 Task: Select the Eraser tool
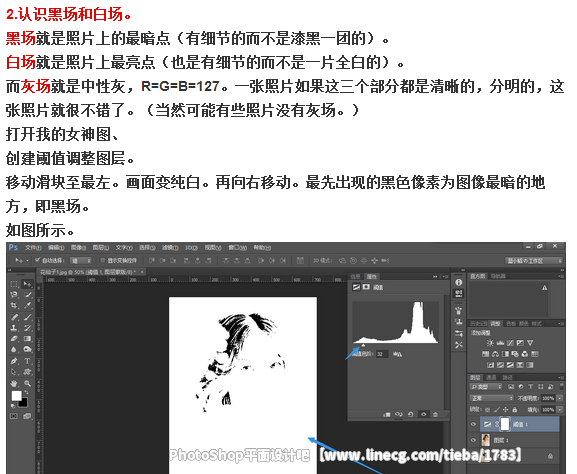pos(14,338)
